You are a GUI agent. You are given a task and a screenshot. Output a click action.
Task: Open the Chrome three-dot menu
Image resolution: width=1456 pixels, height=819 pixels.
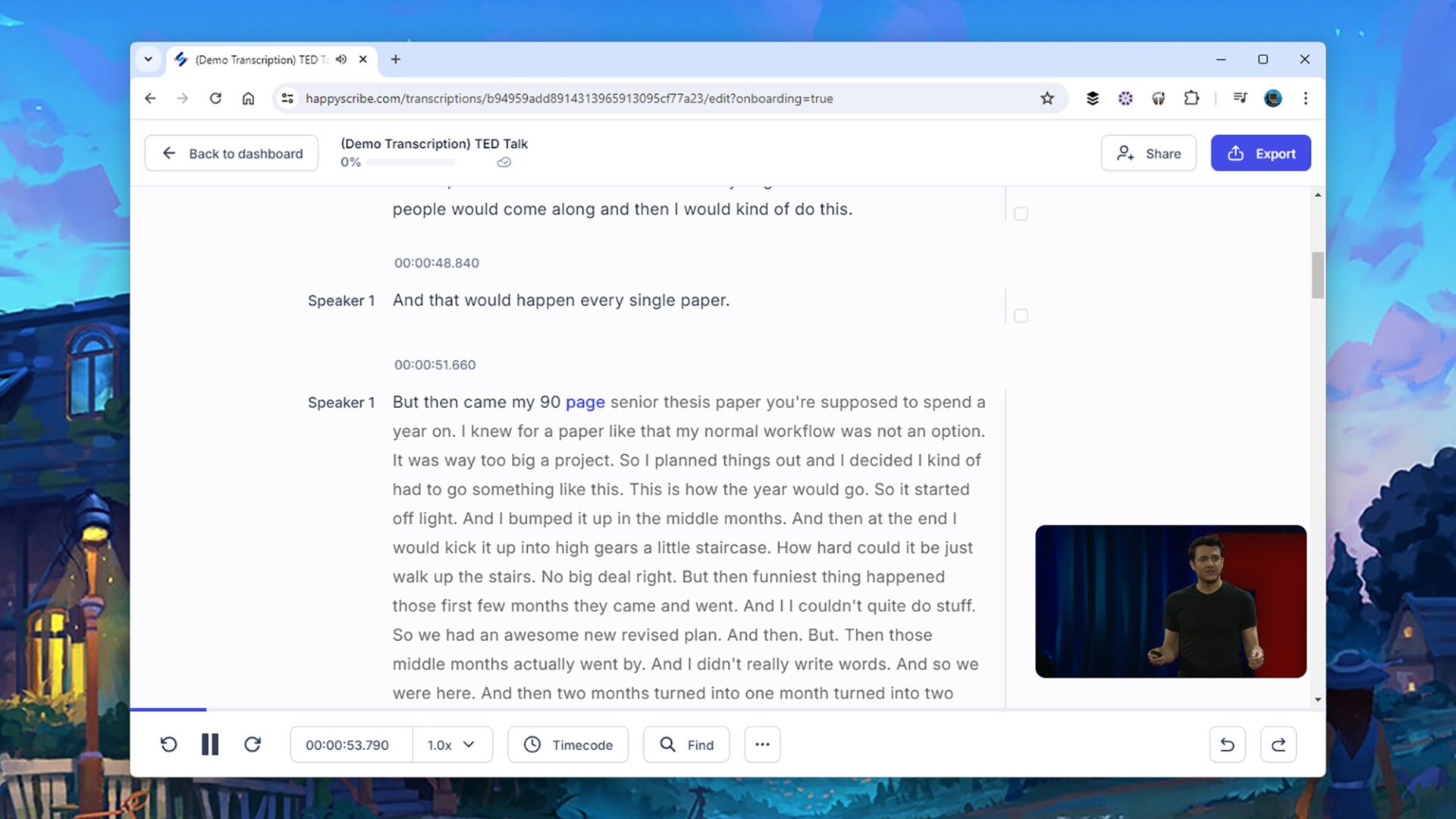point(1305,99)
